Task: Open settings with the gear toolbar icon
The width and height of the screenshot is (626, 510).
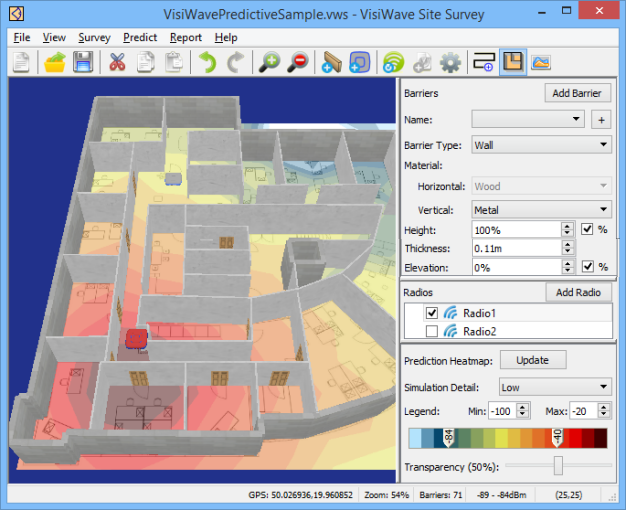Action: tap(450, 62)
